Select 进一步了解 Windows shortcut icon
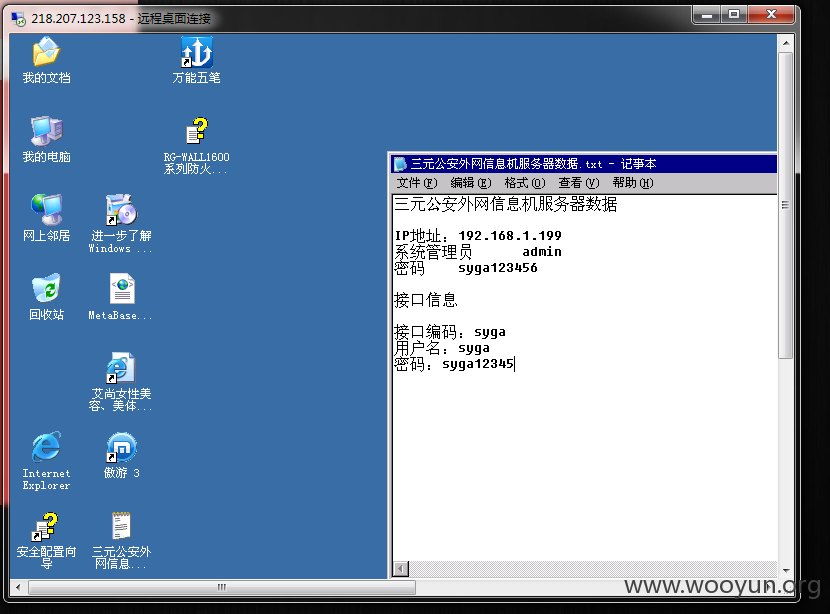This screenshot has width=830, height=614. [121, 224]
